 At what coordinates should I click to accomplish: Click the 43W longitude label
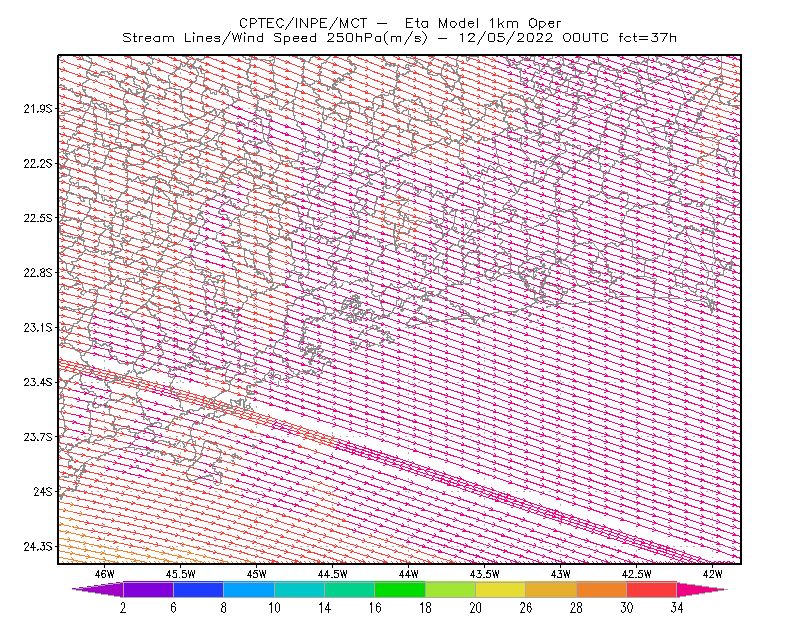(561, 574)
